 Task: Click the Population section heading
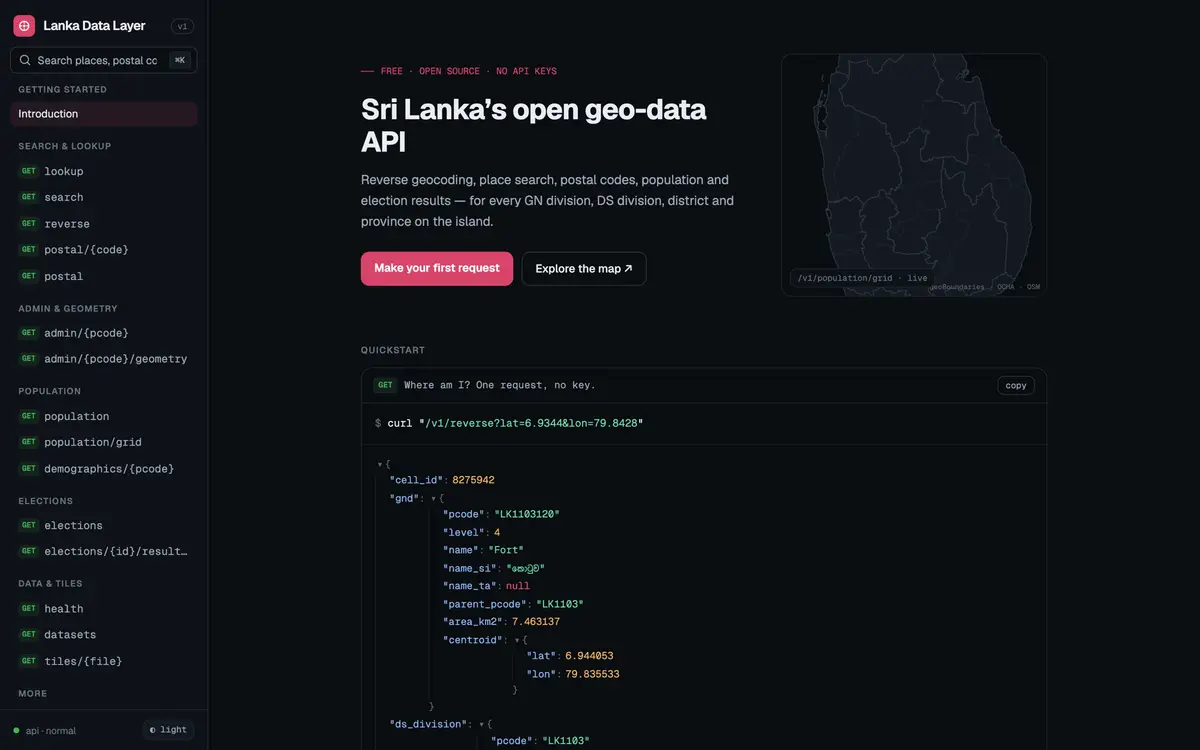(50, 391)
